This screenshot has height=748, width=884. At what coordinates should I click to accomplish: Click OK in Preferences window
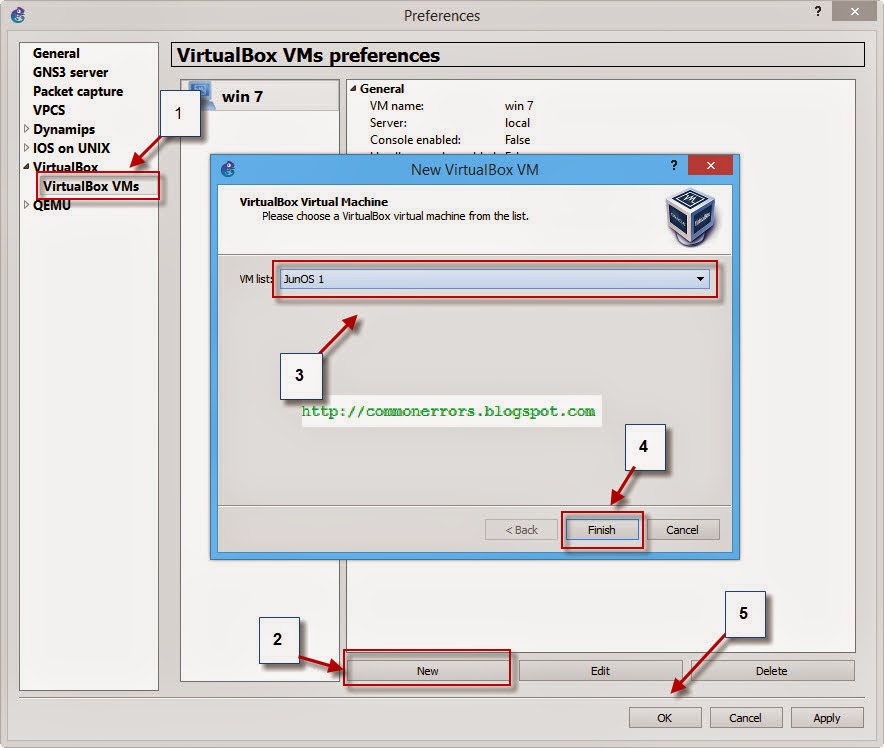click(x=665, y=718)
